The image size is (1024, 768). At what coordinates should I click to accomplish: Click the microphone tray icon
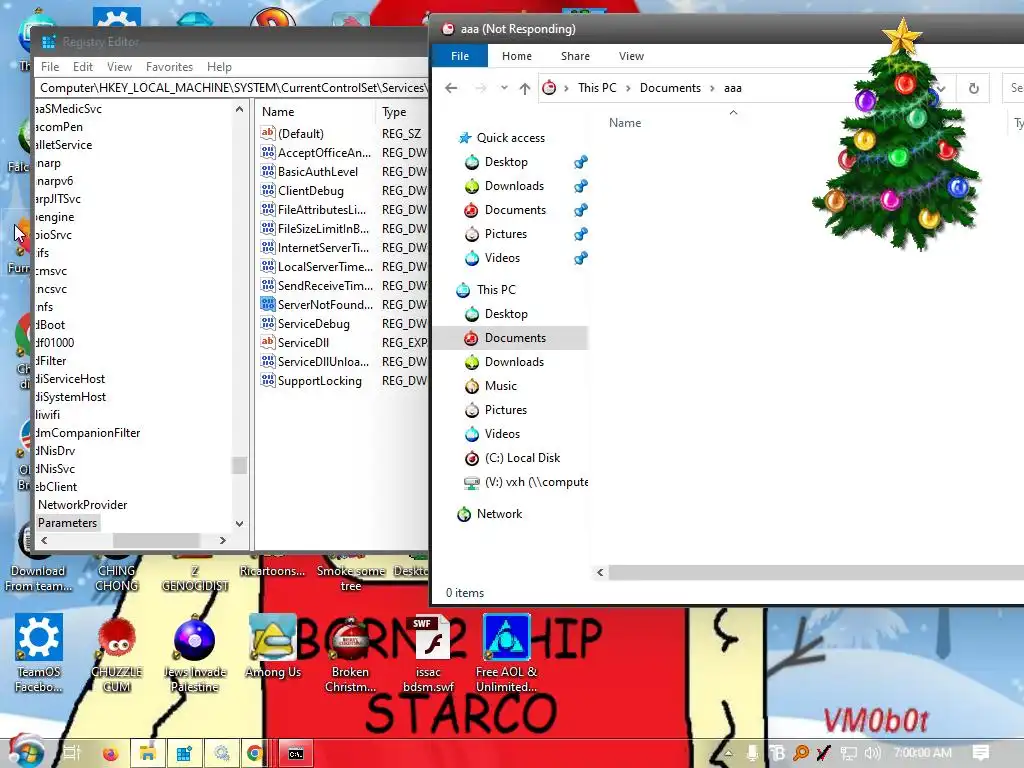pyautogui.click(x=752, y=754)
